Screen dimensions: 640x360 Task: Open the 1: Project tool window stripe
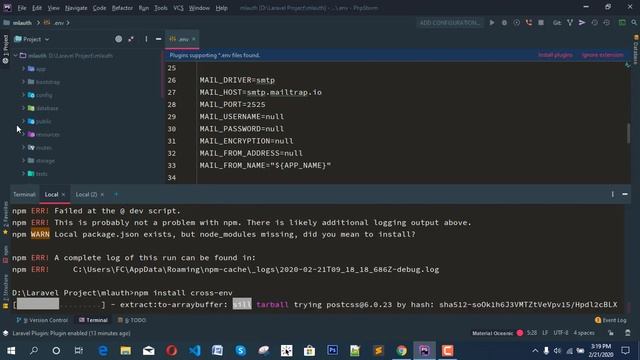(x=5, y=49)
